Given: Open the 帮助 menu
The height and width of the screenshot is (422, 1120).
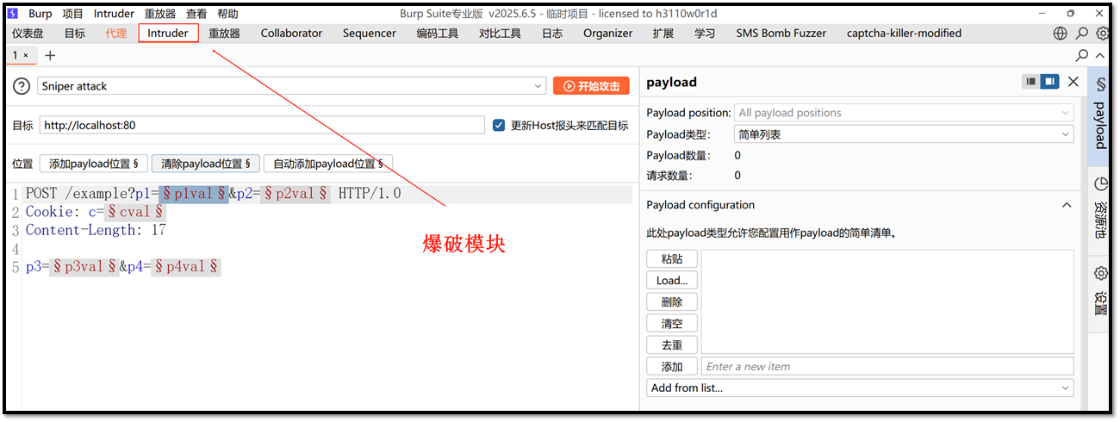Looking at the screenshot, I should click(x=228, y=14).
